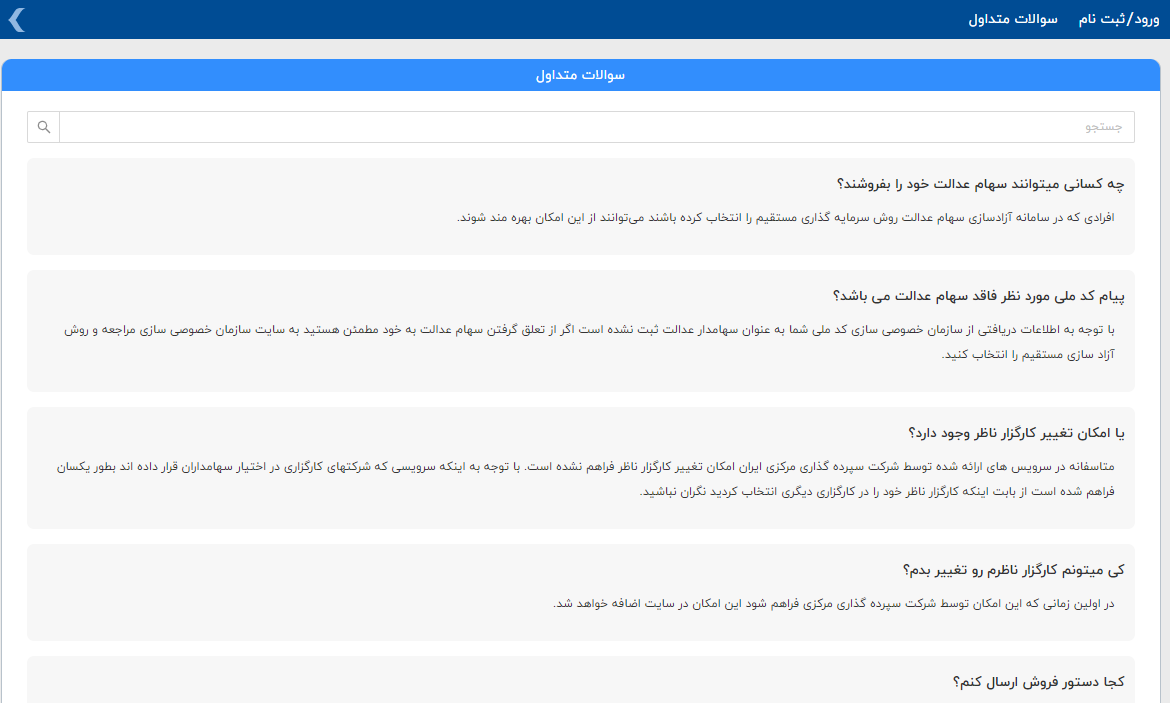Select the question کی میتونم کارگزار ناظرم رو تغییر بدم
This screenshot has width=1170, height=703.
point(1013,570)
